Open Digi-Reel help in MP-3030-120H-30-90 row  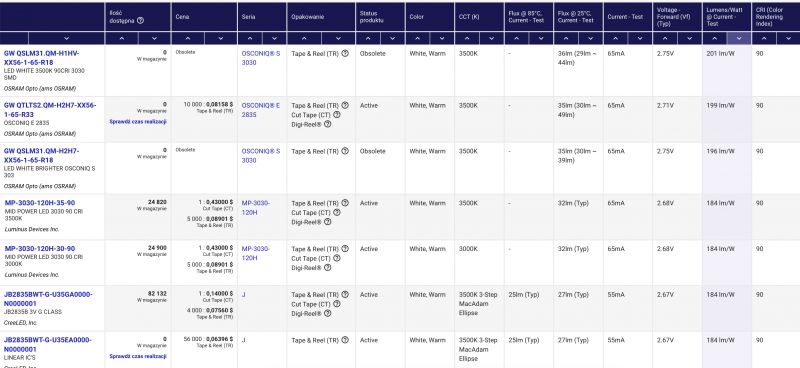328,267
